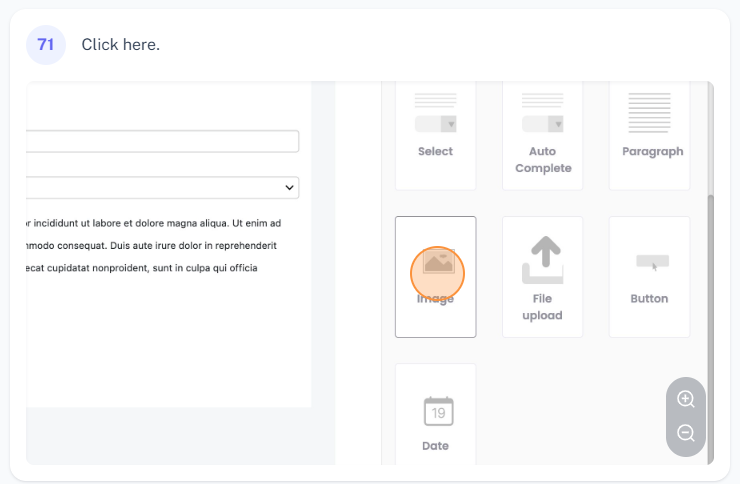The image size is (740, 484).
Task: Click the "Date" label under the calendar
Action: pos(436,446)
